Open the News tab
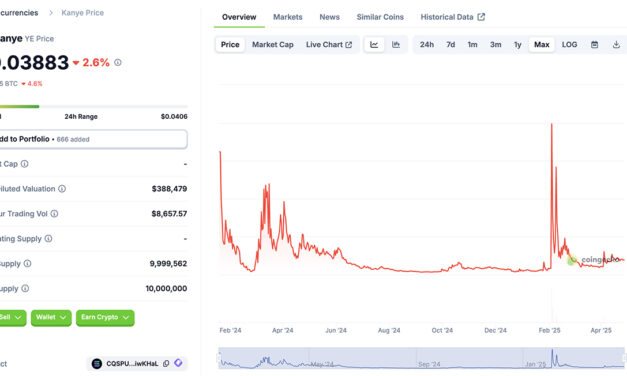Image resolution: width=627 pixels, height=376 pixels. 329,17
